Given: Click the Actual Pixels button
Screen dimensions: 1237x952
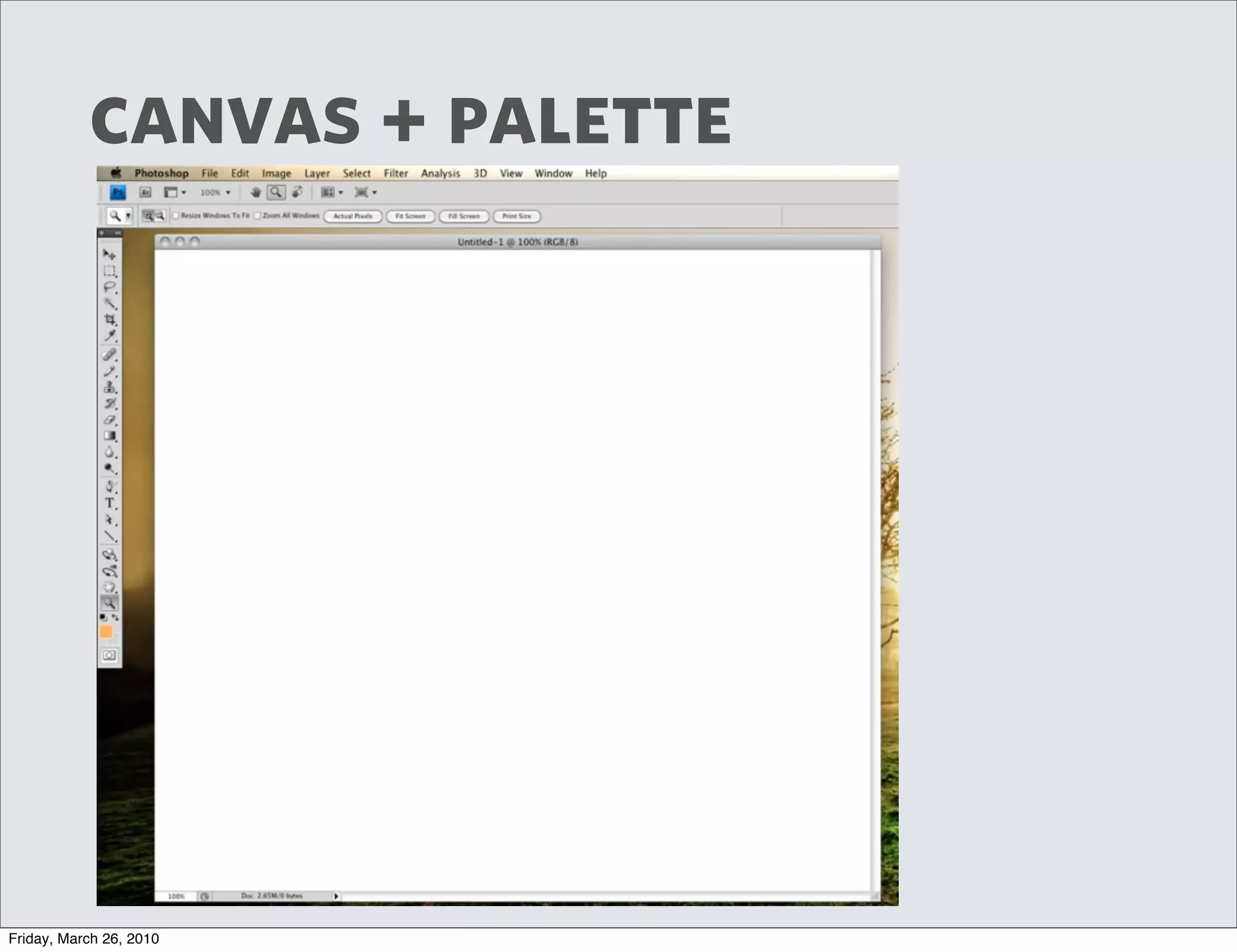Looking at the screenshot, I should pos(353,216).
